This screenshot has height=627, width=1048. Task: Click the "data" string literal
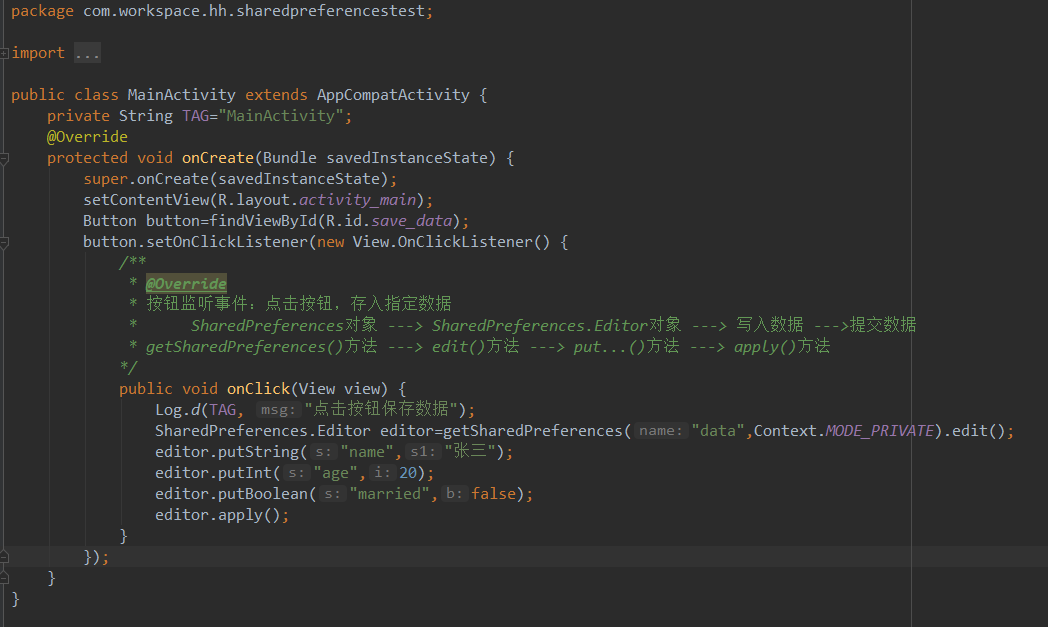[x=718, y=431]
